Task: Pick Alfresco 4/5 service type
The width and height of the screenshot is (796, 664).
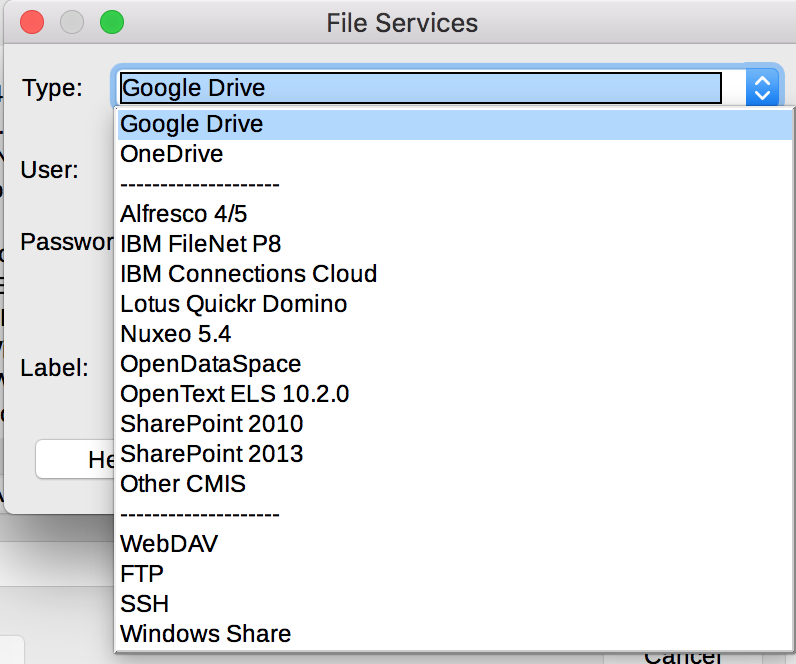Action: tap(455, 214)
